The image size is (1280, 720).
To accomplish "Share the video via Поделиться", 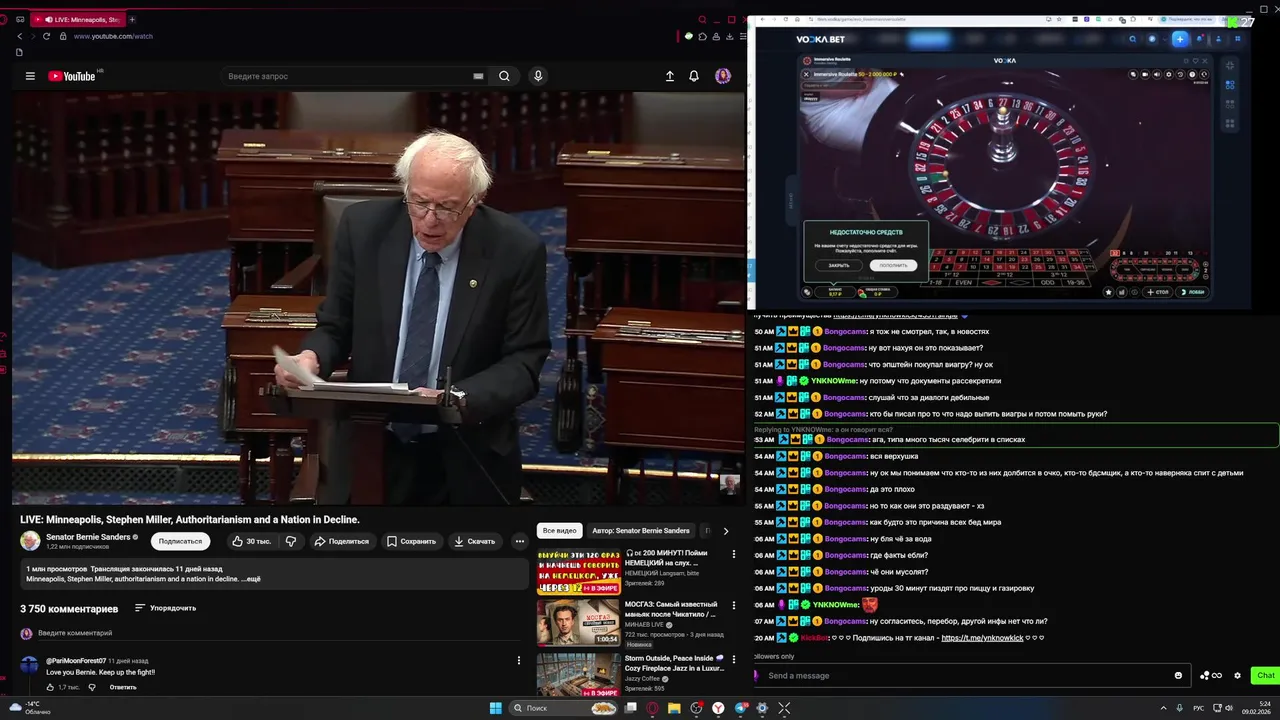I will (341, 541).
